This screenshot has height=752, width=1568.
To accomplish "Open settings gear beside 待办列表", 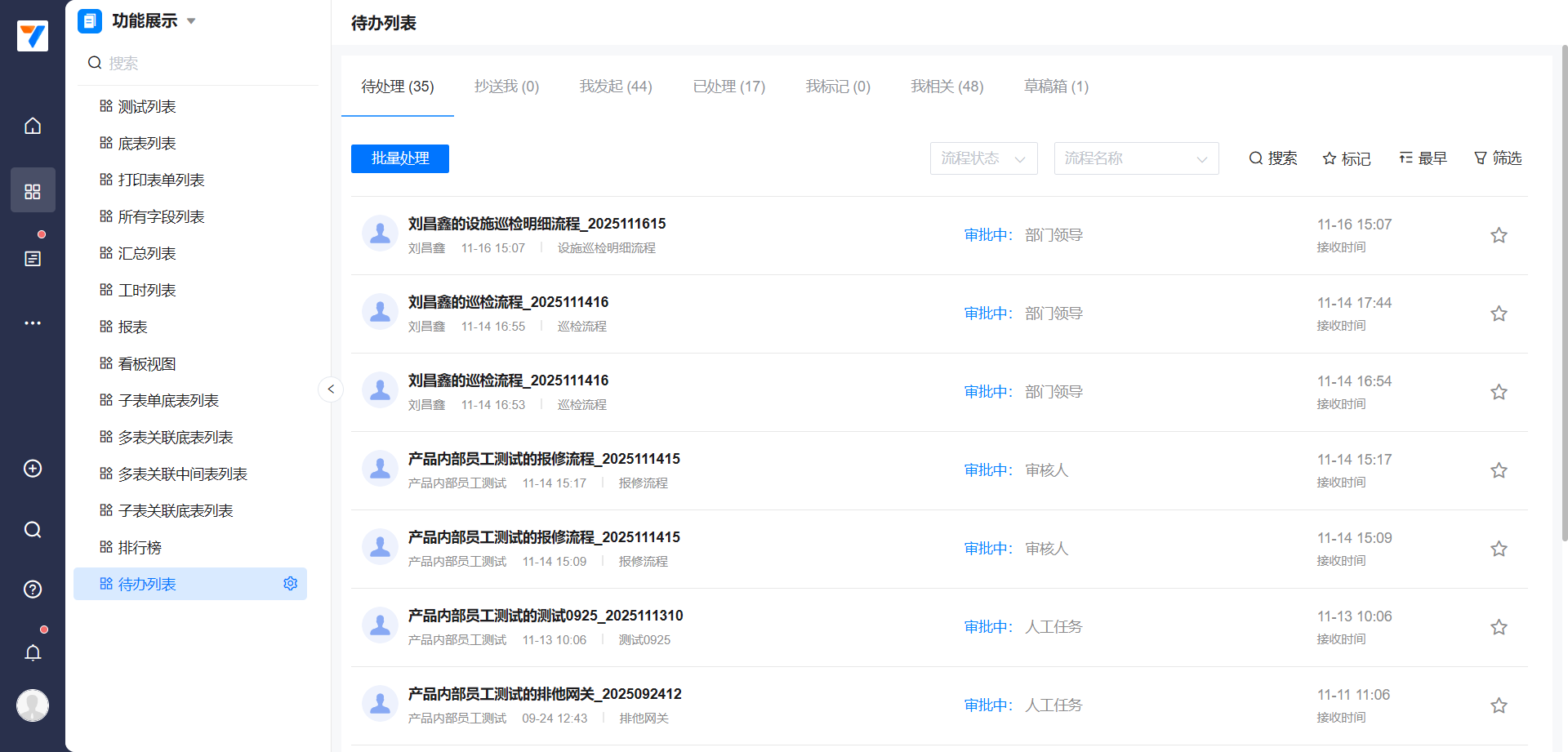I will pyautogui.click(x=290, y=584).
